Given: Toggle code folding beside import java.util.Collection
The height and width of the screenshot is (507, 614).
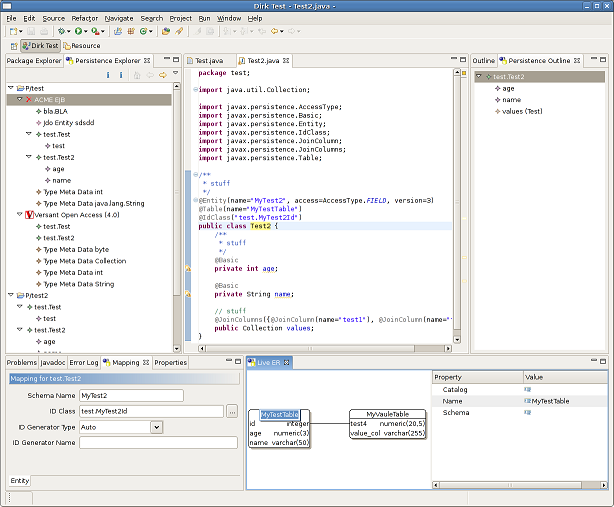Looking at the screenshot, I should pyautogui.click(x=195, y=90).
